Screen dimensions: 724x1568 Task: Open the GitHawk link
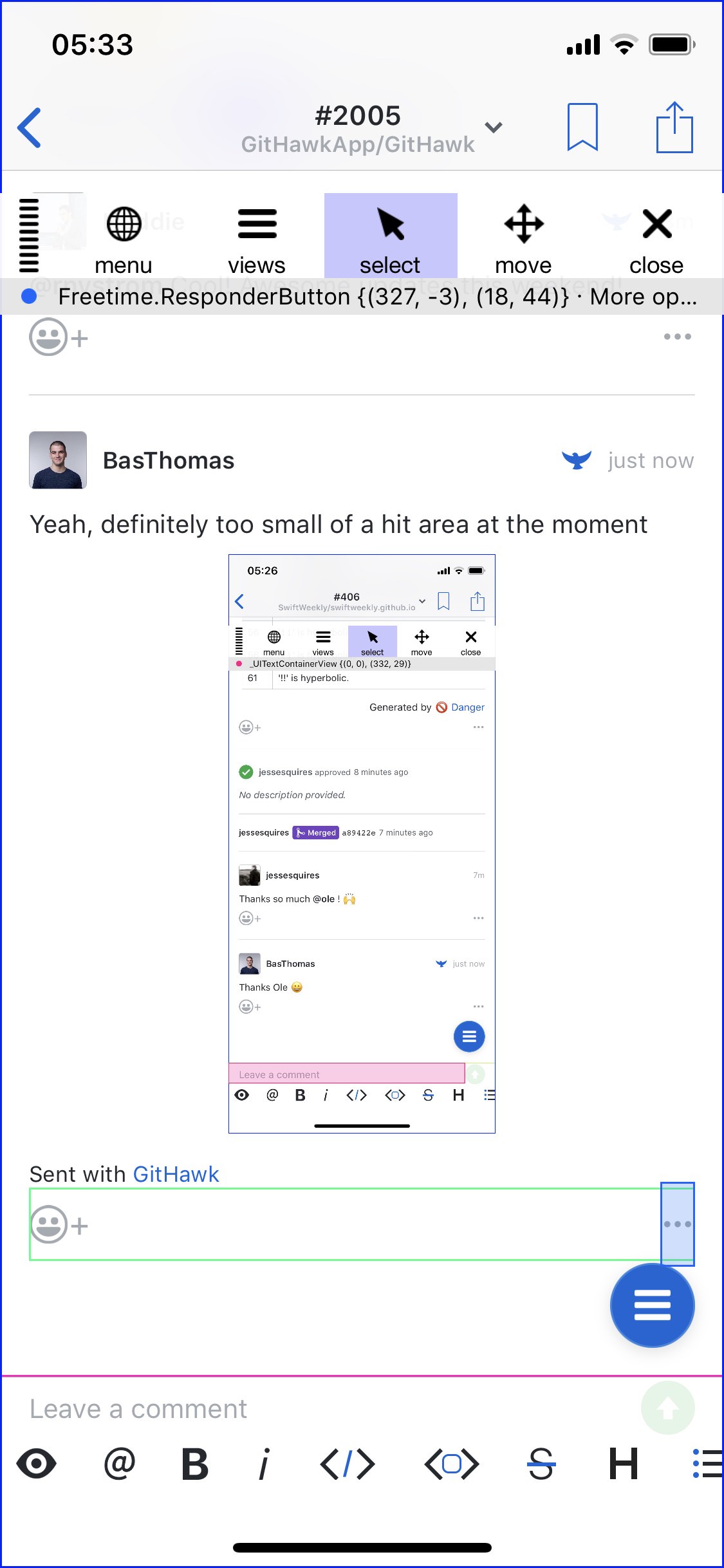click(x=176, y=1174)
